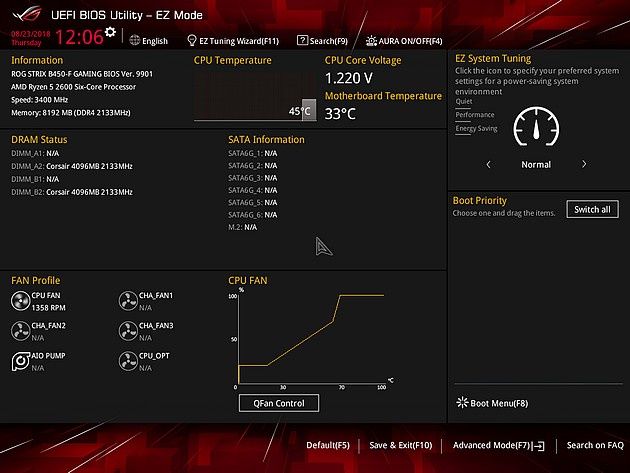The image size is (630, 473).
Task: Open EZ Tuning Wizard
Action: coord(233,41)
